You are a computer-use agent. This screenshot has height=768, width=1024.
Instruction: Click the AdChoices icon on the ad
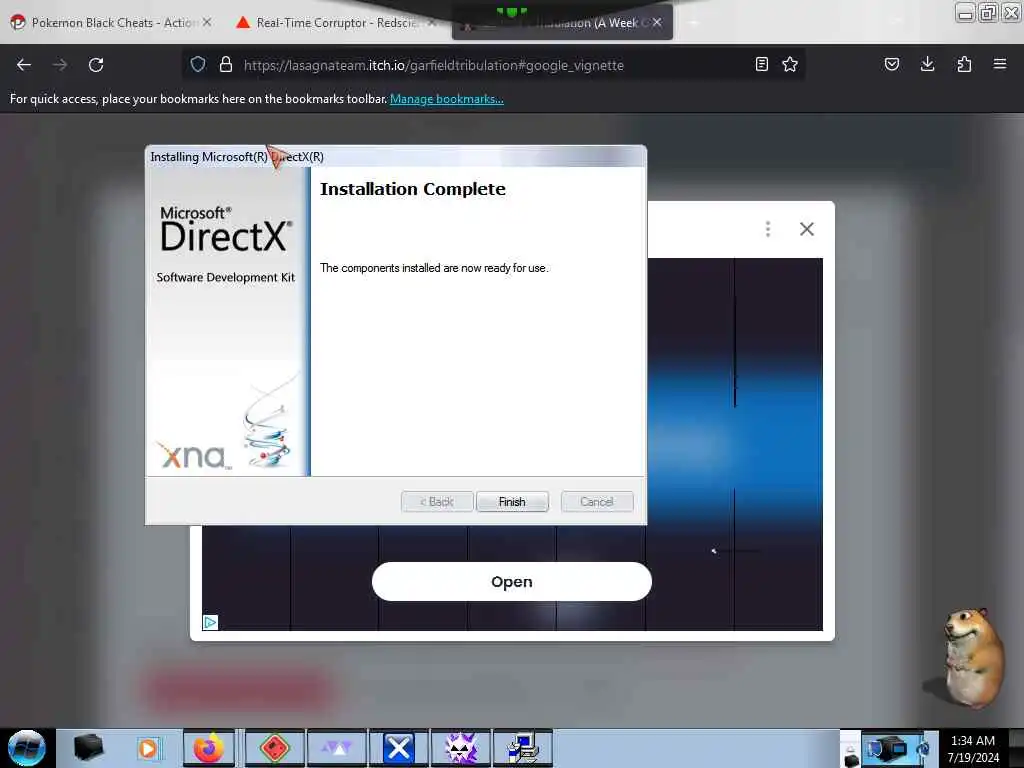210,622
